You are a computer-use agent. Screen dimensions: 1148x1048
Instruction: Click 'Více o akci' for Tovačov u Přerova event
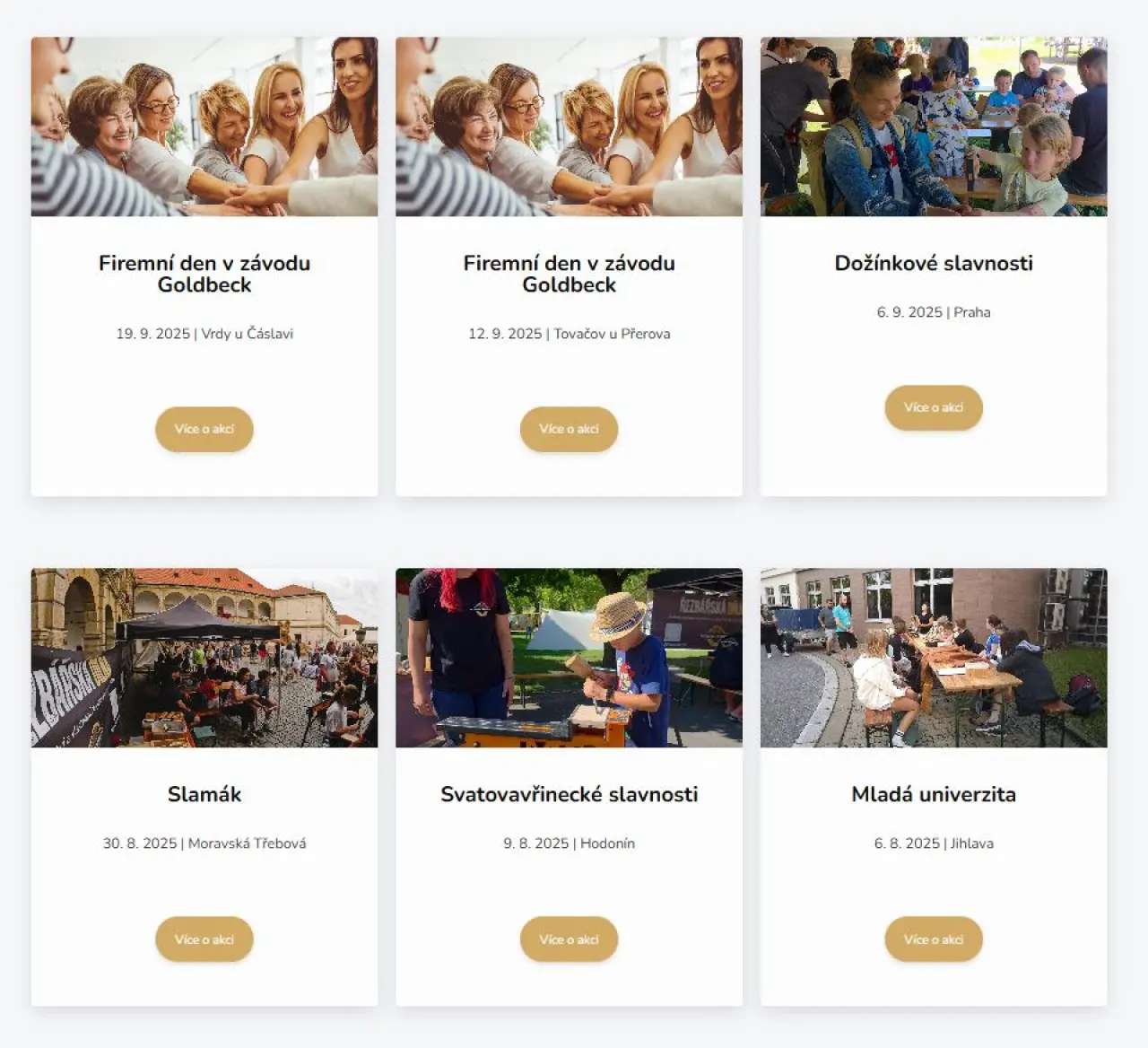(569, 429)
